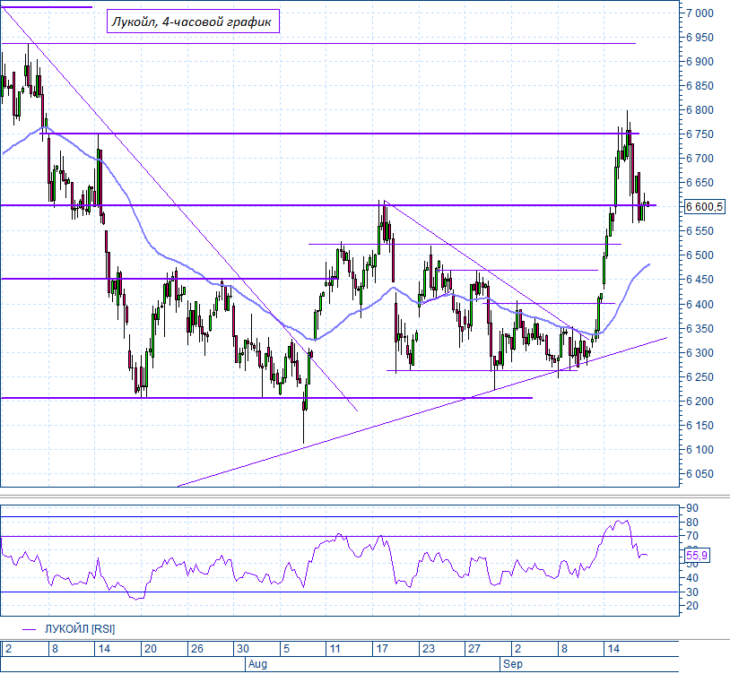Click the 6 100 price axis label

pyautogui.click(x=699, y=450)
